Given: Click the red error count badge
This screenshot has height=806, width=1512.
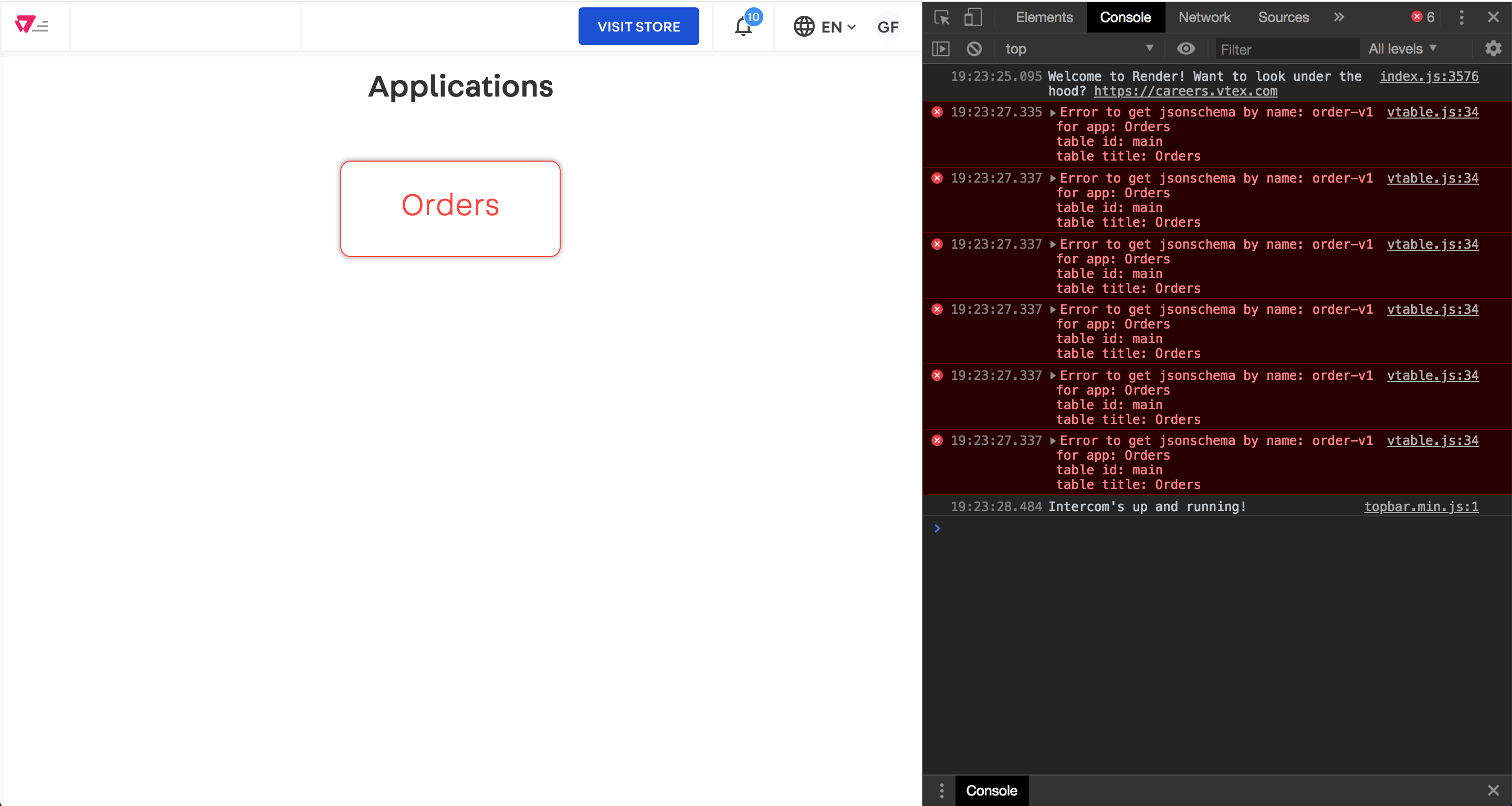Looking at the screenshot, I should (1423, 17).
